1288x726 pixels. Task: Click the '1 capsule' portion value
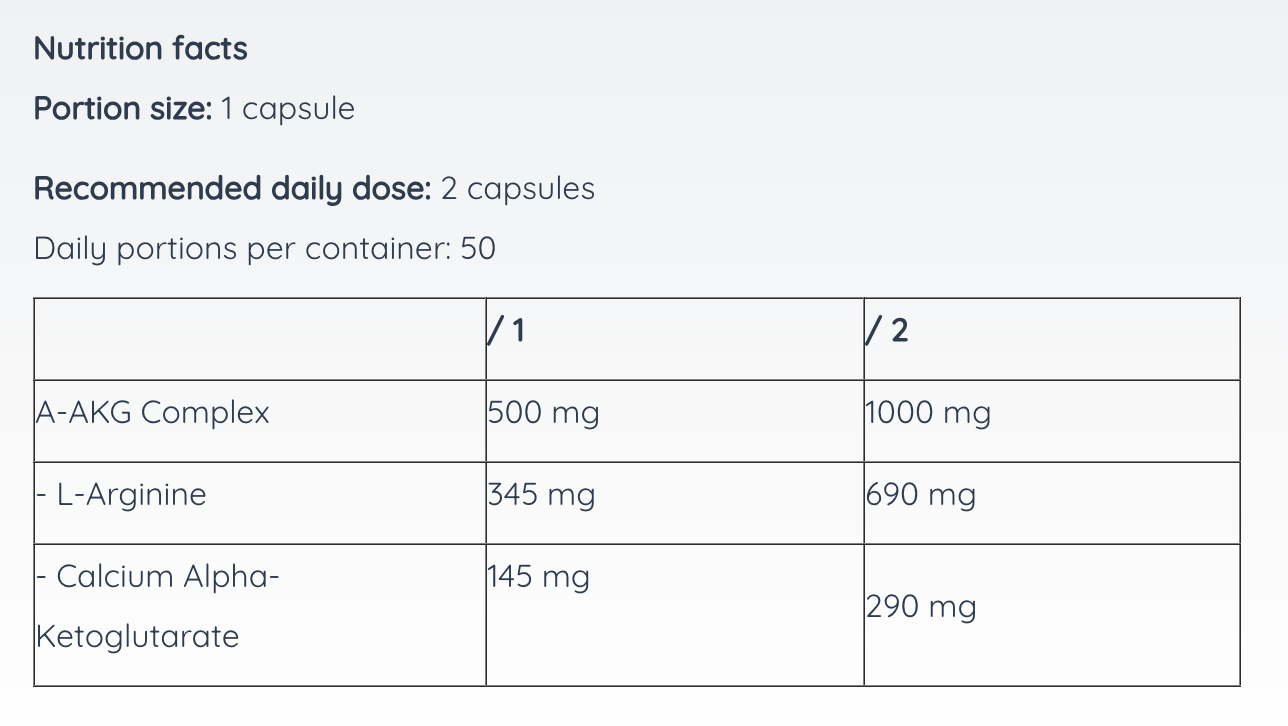[x=288, y=108]
